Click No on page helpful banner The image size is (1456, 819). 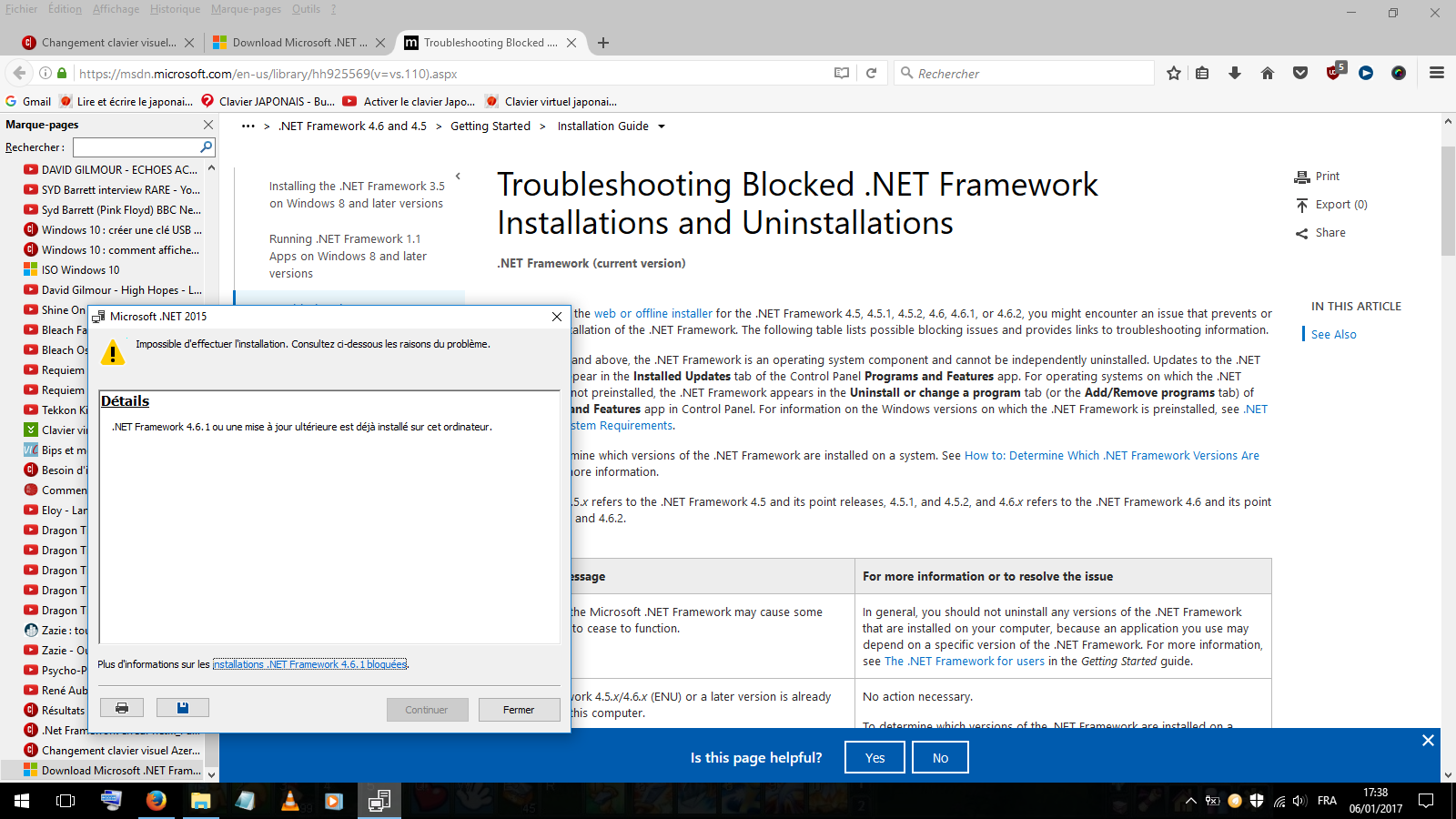pos(940,757)
